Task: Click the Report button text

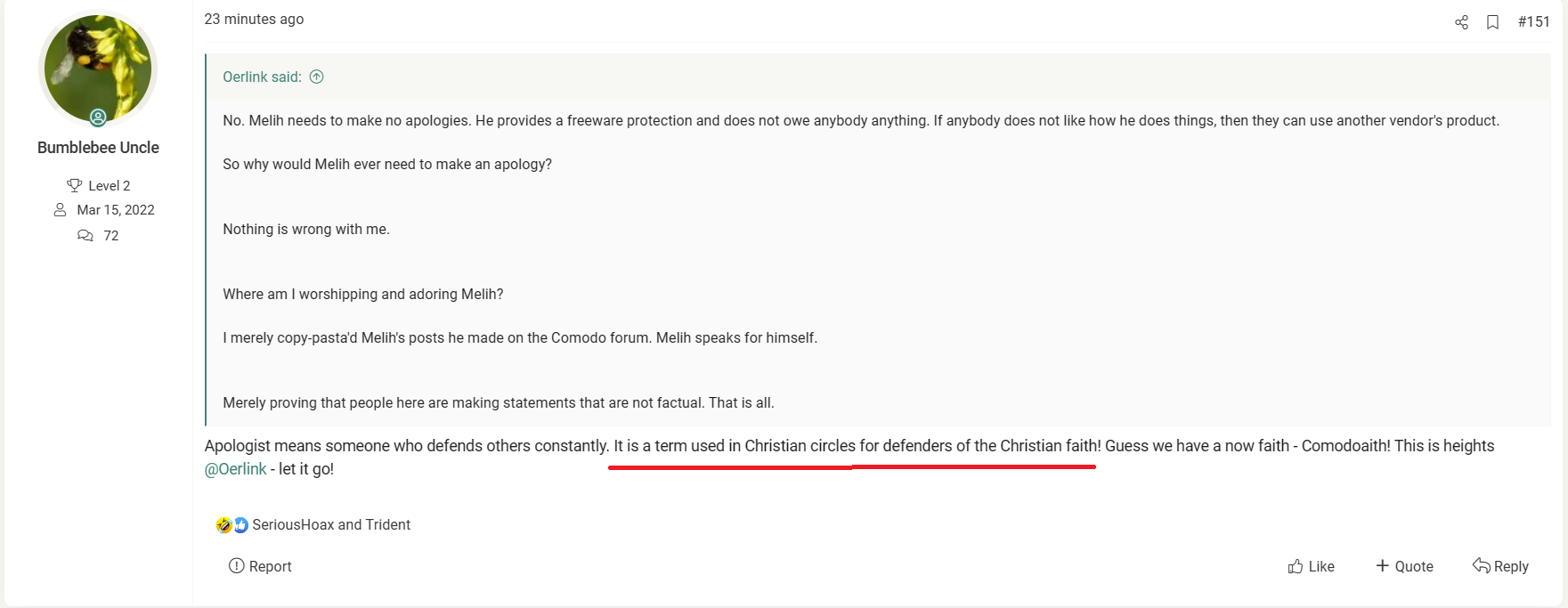Action: coord(270,566)
